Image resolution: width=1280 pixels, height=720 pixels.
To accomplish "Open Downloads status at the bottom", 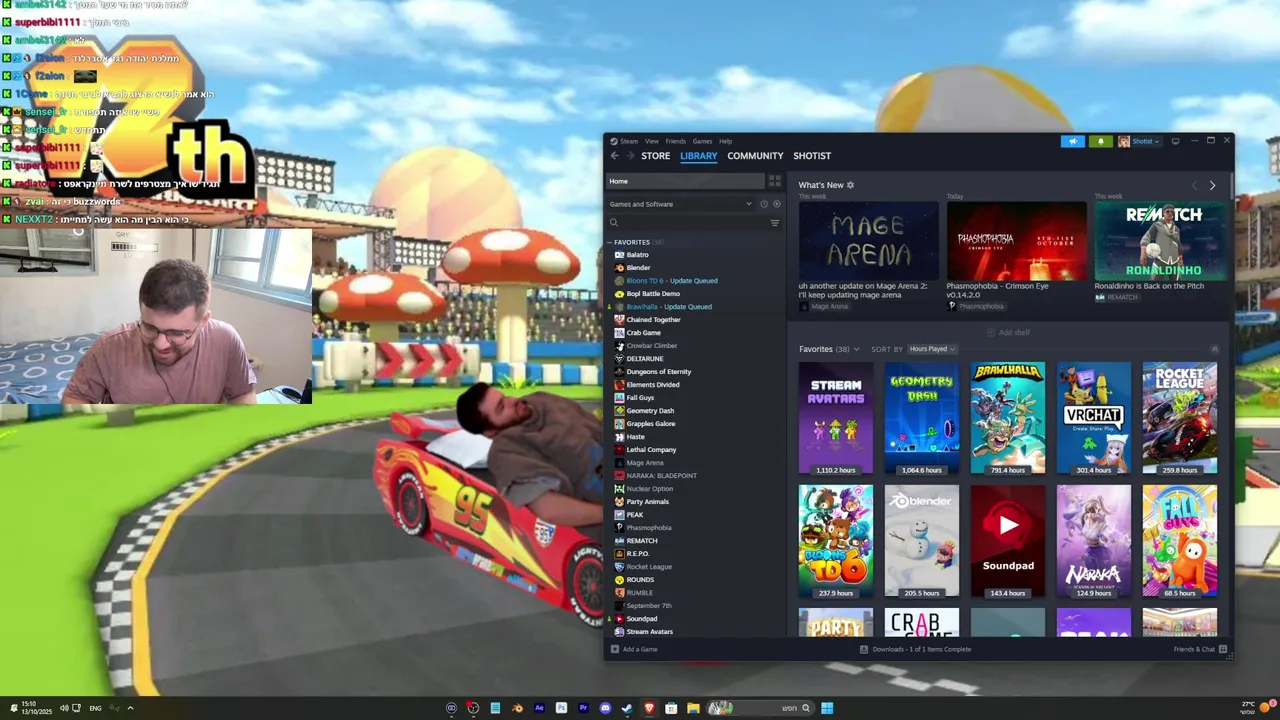I will tap(916, 649).
